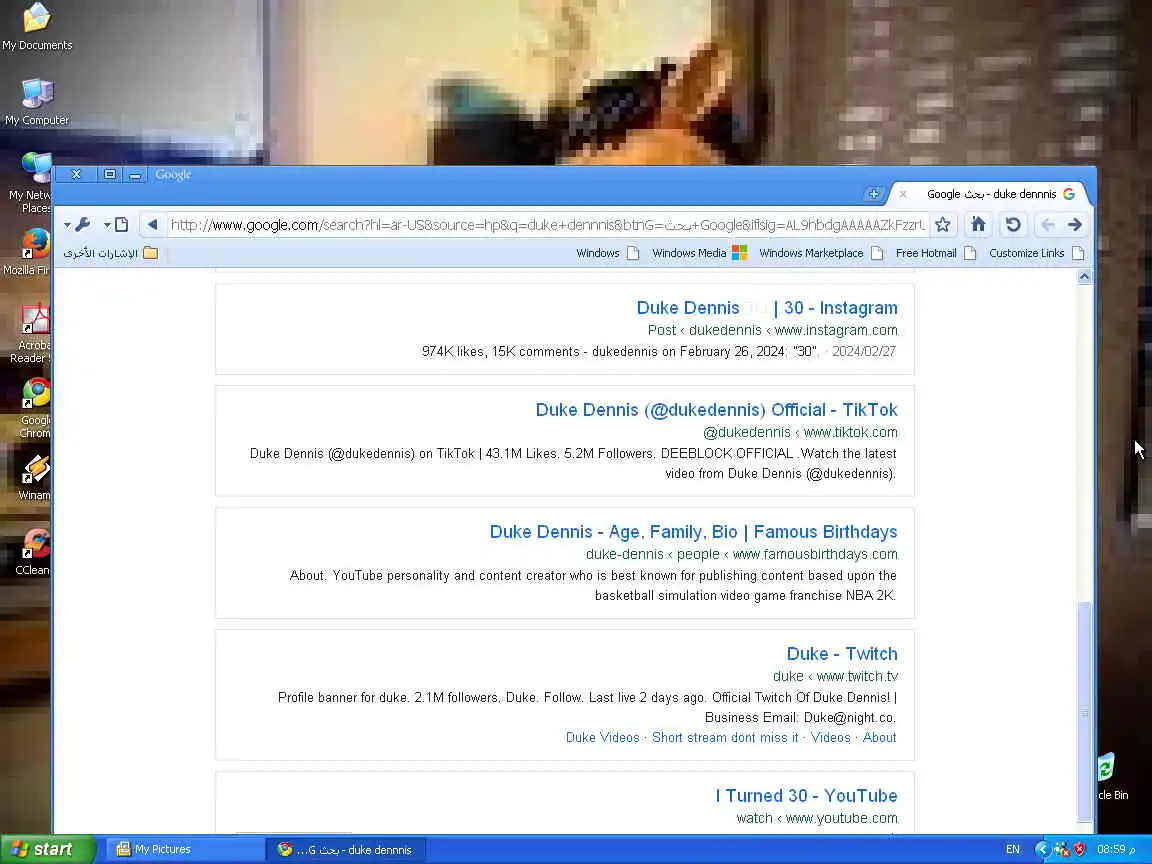Open the Duke - Twitch result
Viewport: 1152px width, 864px height.
click(x=842, y=654)
